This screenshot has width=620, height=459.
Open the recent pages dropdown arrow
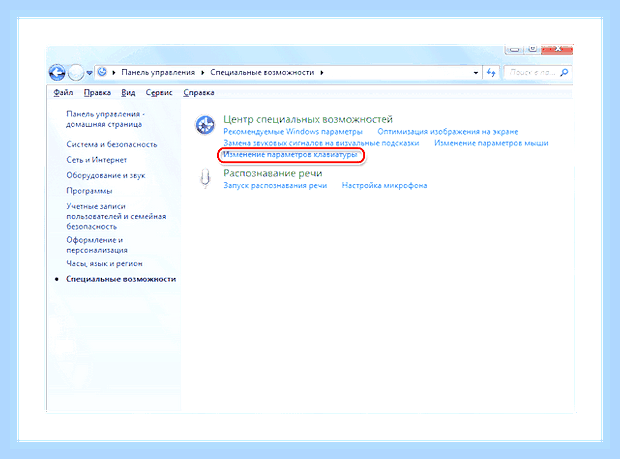click(x=89, y=73)
